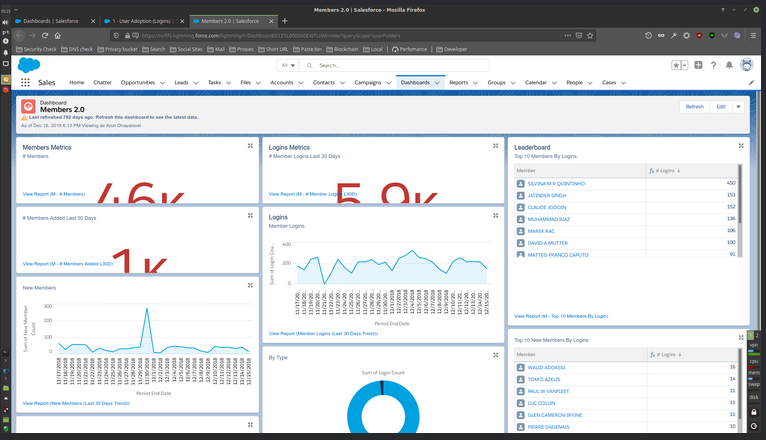Bookmark this page with the star
Image resolution: width=766 pixels, height=440 pixels.
590,36
